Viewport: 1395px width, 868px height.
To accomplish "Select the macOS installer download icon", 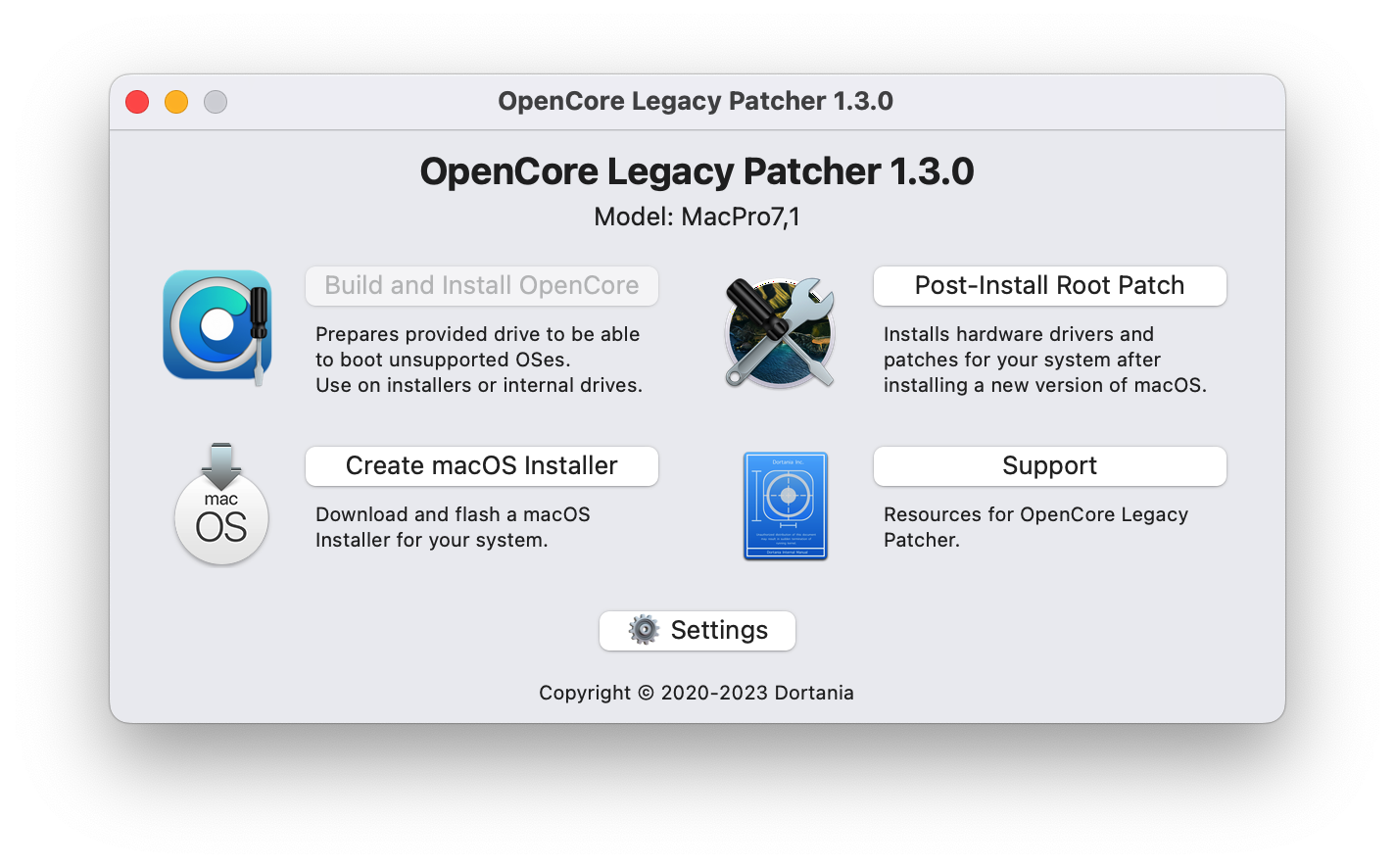I will (221, 504).
